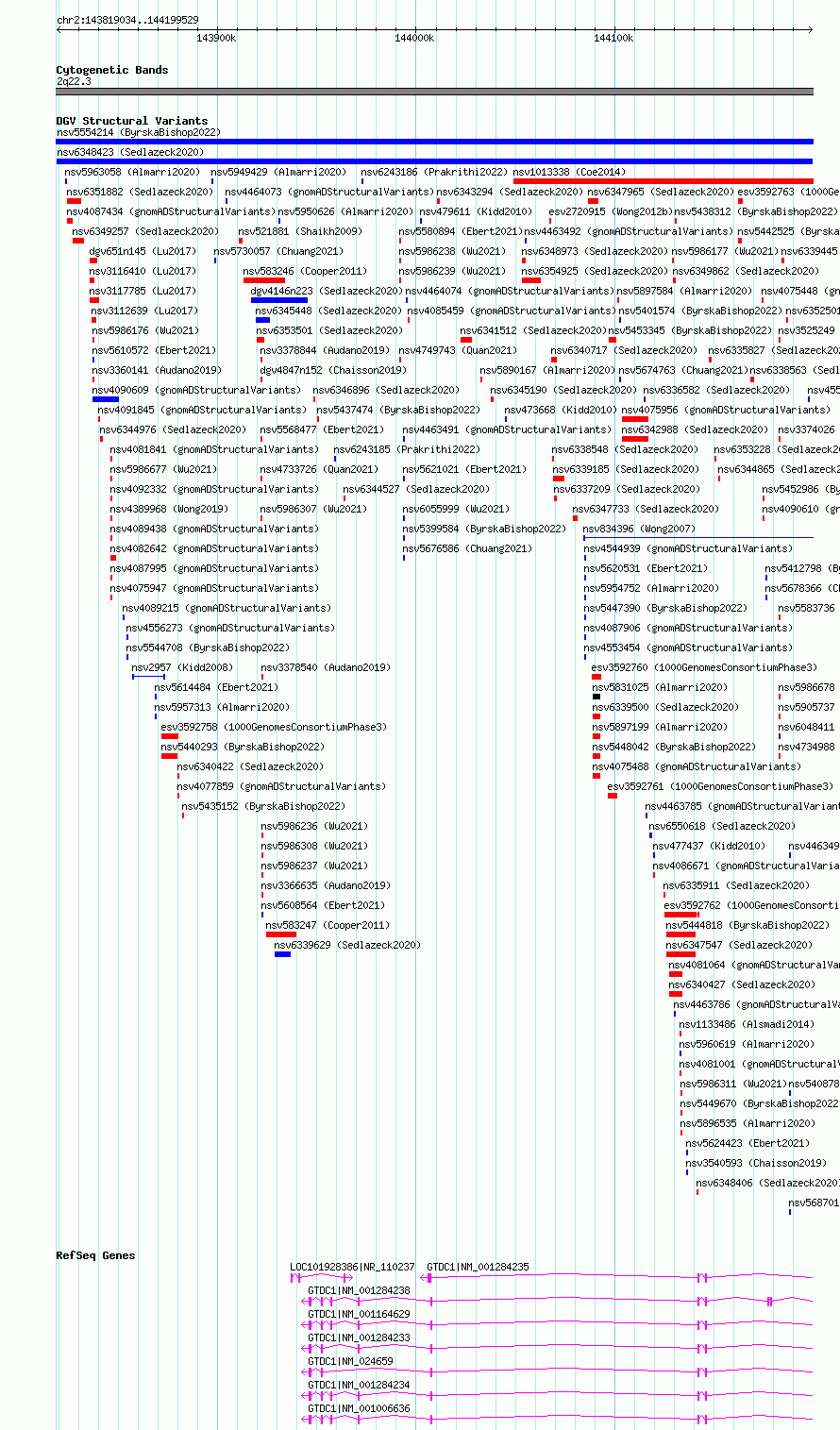Click the 144000k ruler tick label
Screen dimensions: 840x1430
tap(414, 38)
